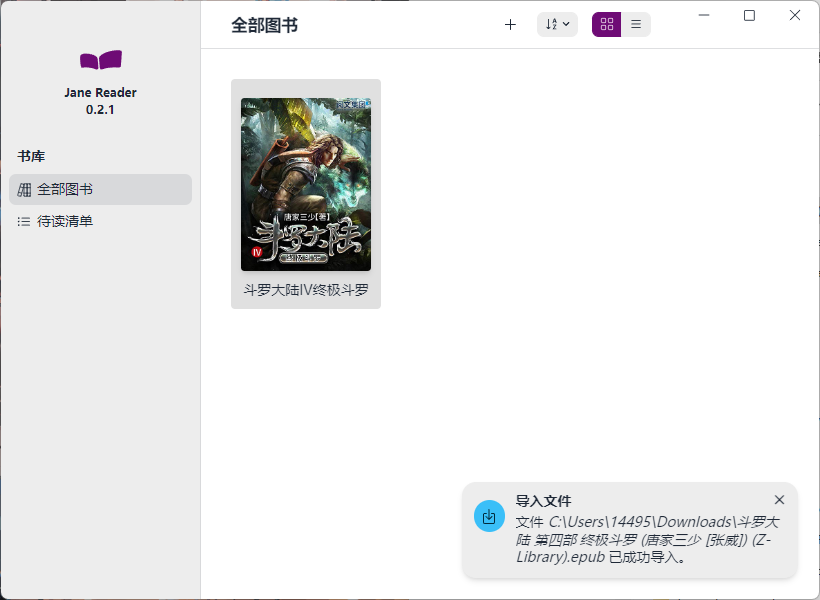Click the plus icon to add a book
The image size is (820, 600).
(x=510, y=25)
